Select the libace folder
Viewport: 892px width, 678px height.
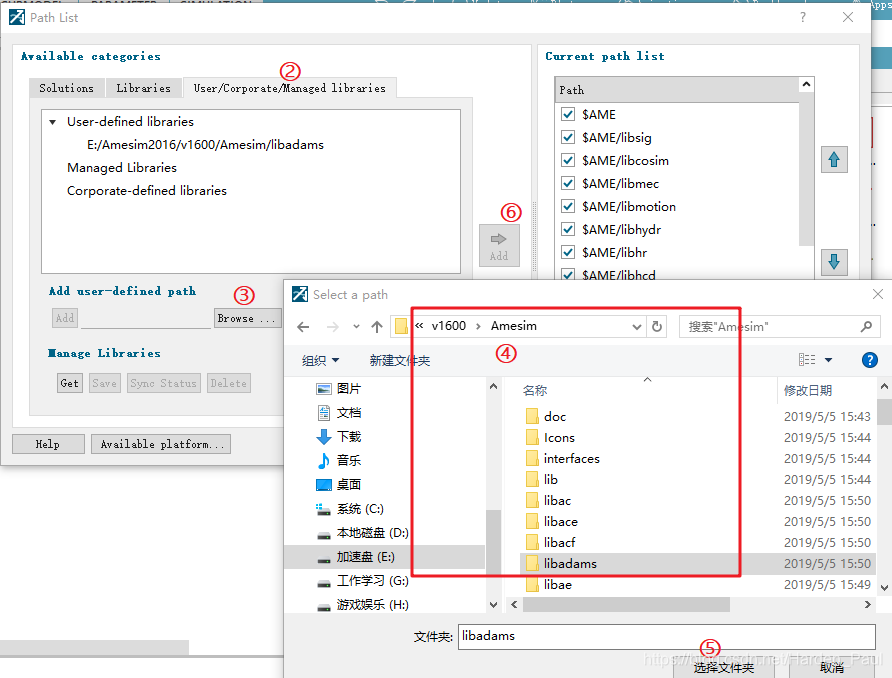(552, 522)
